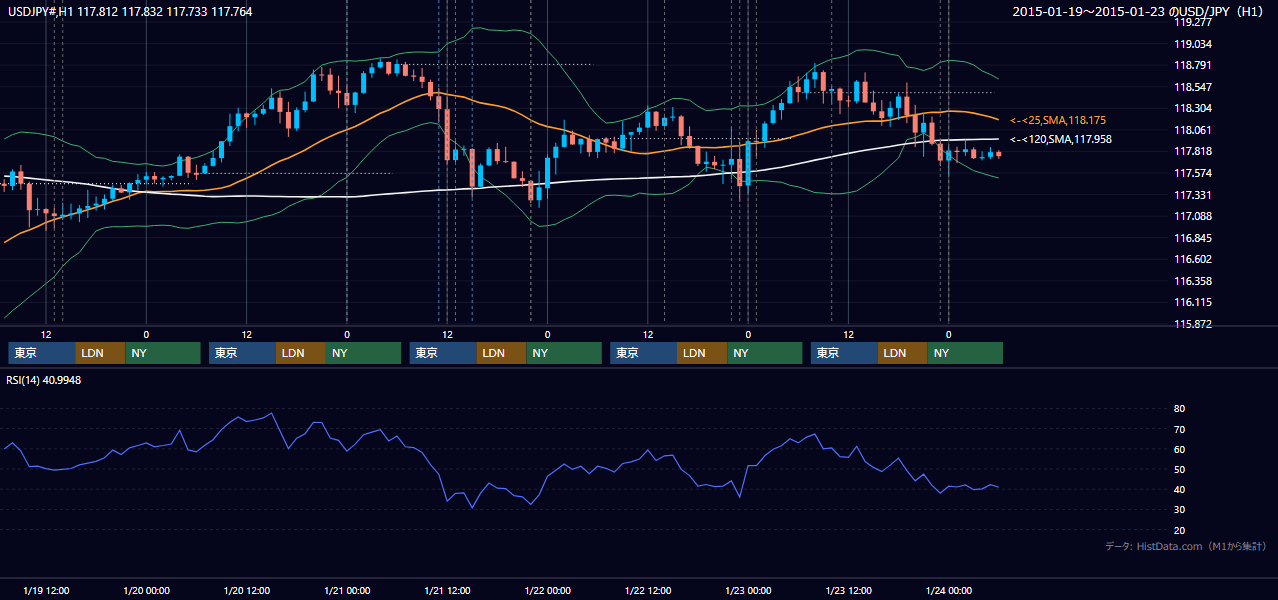The width and height of the screenshot is (1278, 600).
Task: Select the 1/22 00:00 date label
Action: click(547, 591)
